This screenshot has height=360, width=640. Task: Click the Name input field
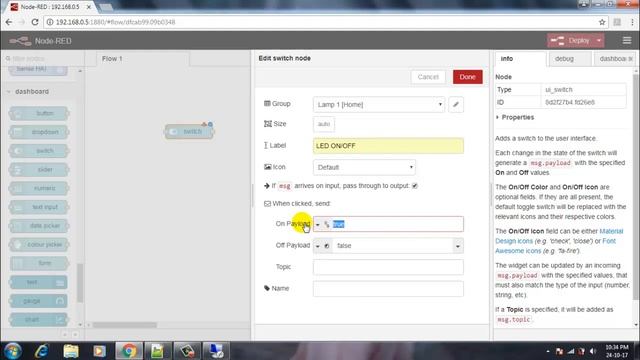coord(388,289)
